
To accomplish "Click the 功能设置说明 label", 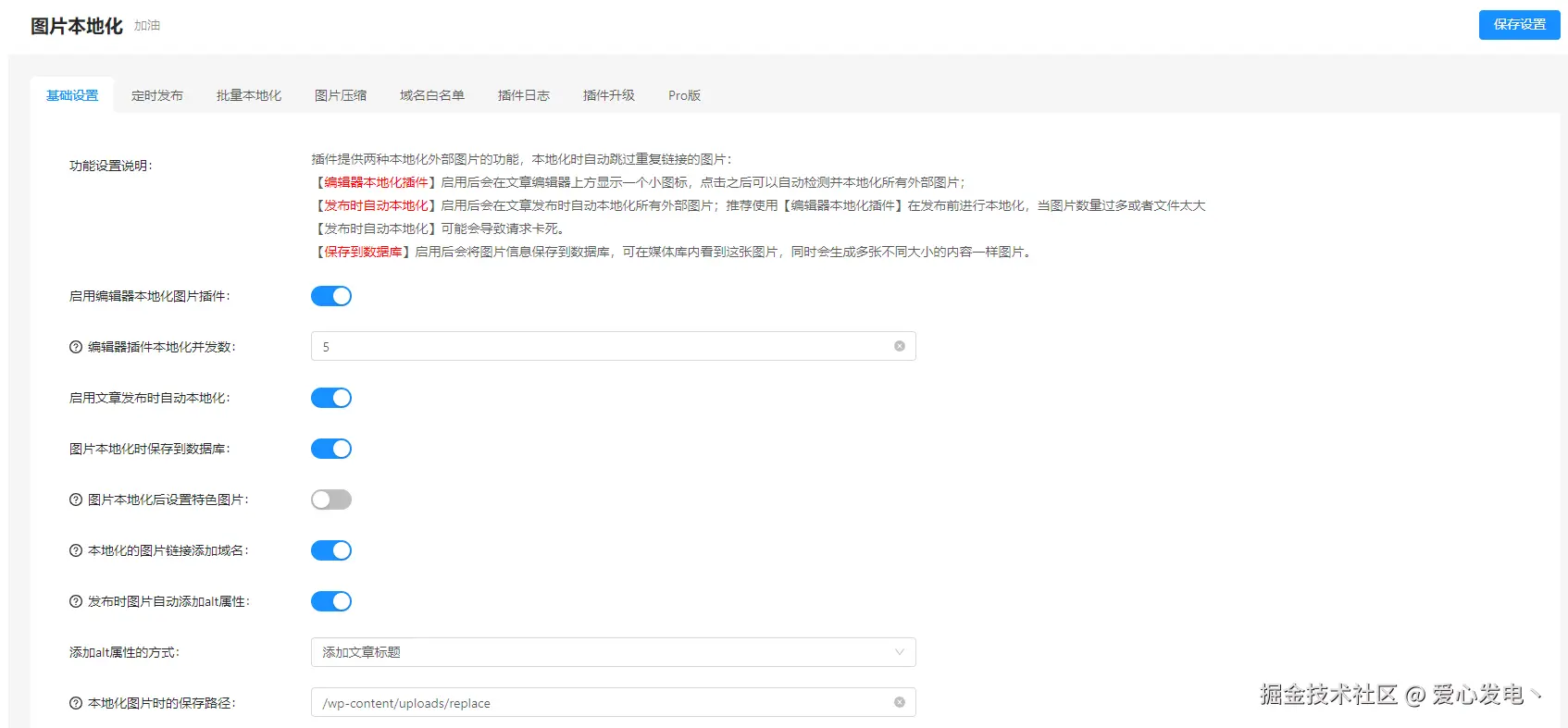I will pos(111,166).
